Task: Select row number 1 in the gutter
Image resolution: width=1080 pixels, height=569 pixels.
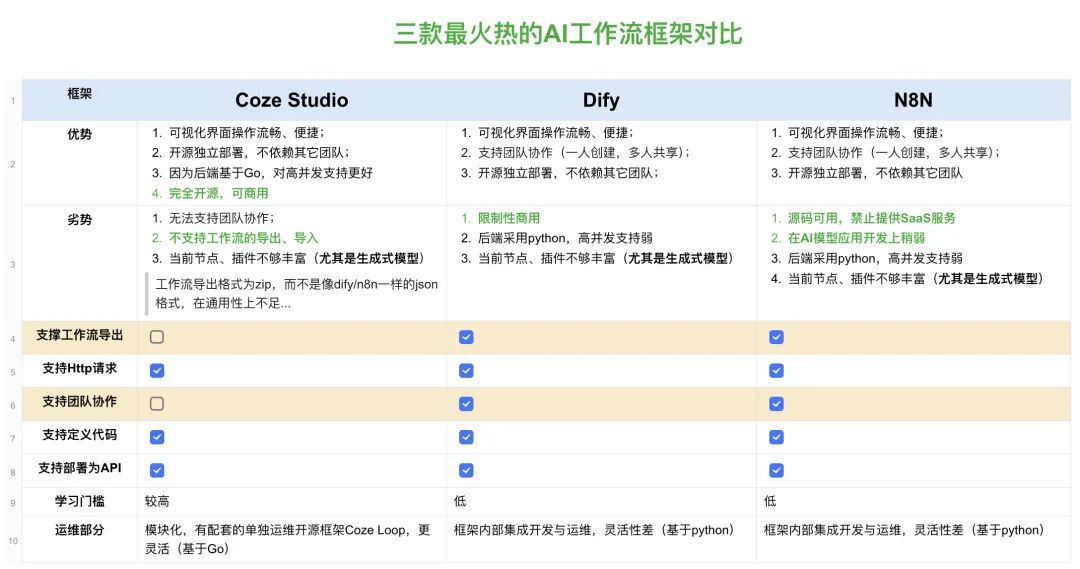Action: click(13, 101)
